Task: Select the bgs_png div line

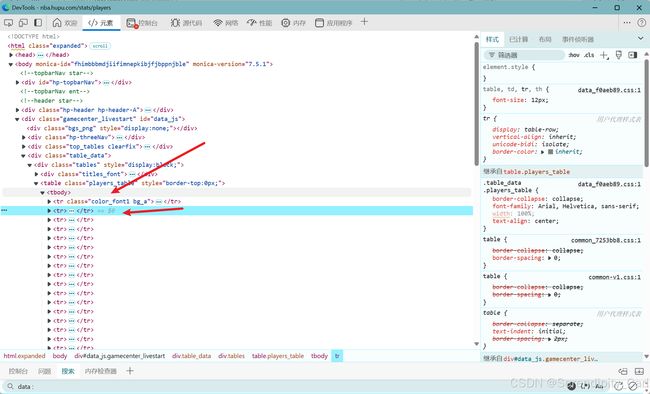Action: (112, 128)
